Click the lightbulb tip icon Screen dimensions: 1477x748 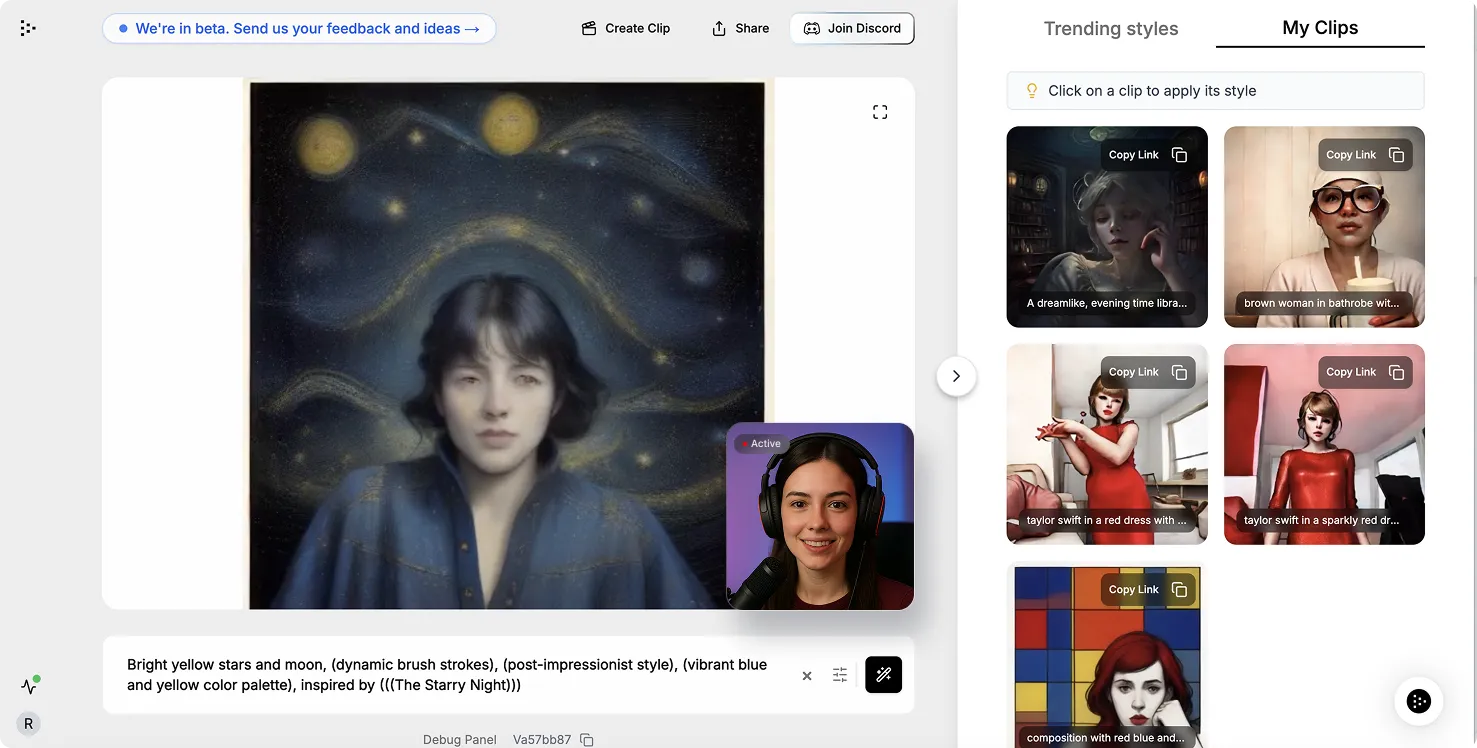(1033, 91)
